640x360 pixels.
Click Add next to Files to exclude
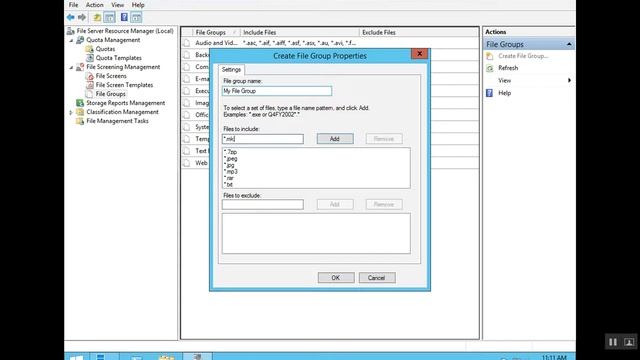point(335,204)
